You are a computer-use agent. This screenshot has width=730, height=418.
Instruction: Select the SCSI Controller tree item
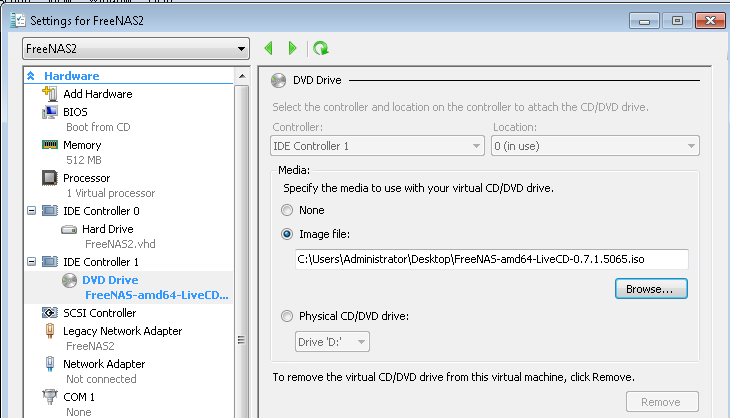pyautogui.click(x=100, y=313)
